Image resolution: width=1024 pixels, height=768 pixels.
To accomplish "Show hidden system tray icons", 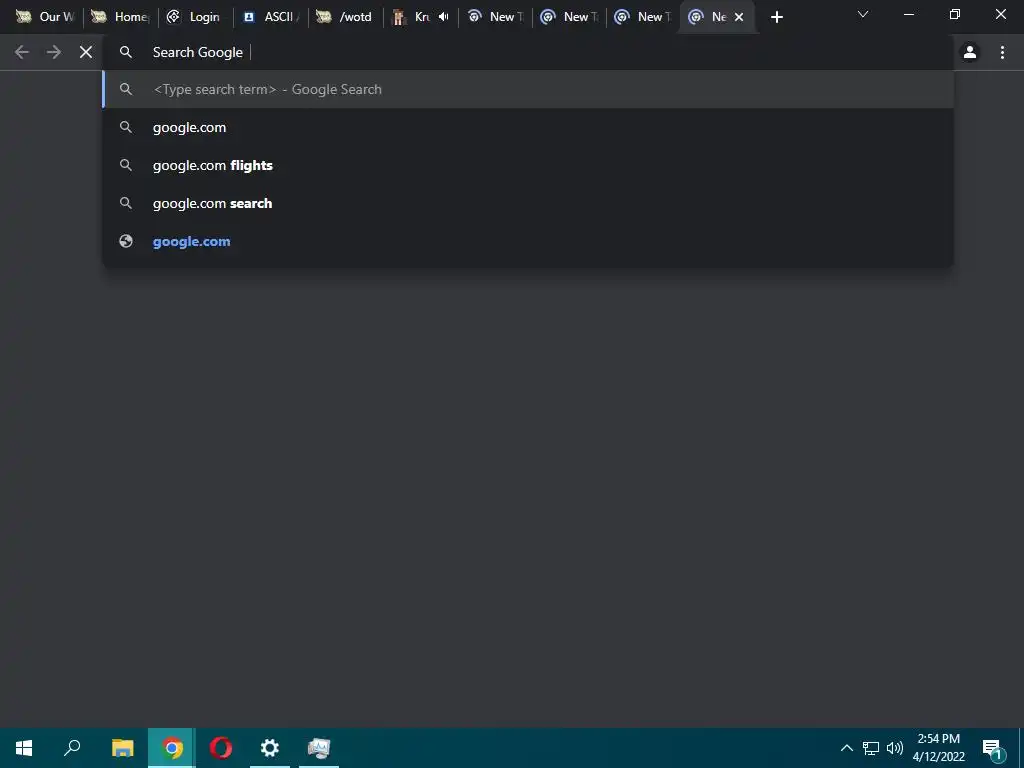I will click(x=846, y=748).
